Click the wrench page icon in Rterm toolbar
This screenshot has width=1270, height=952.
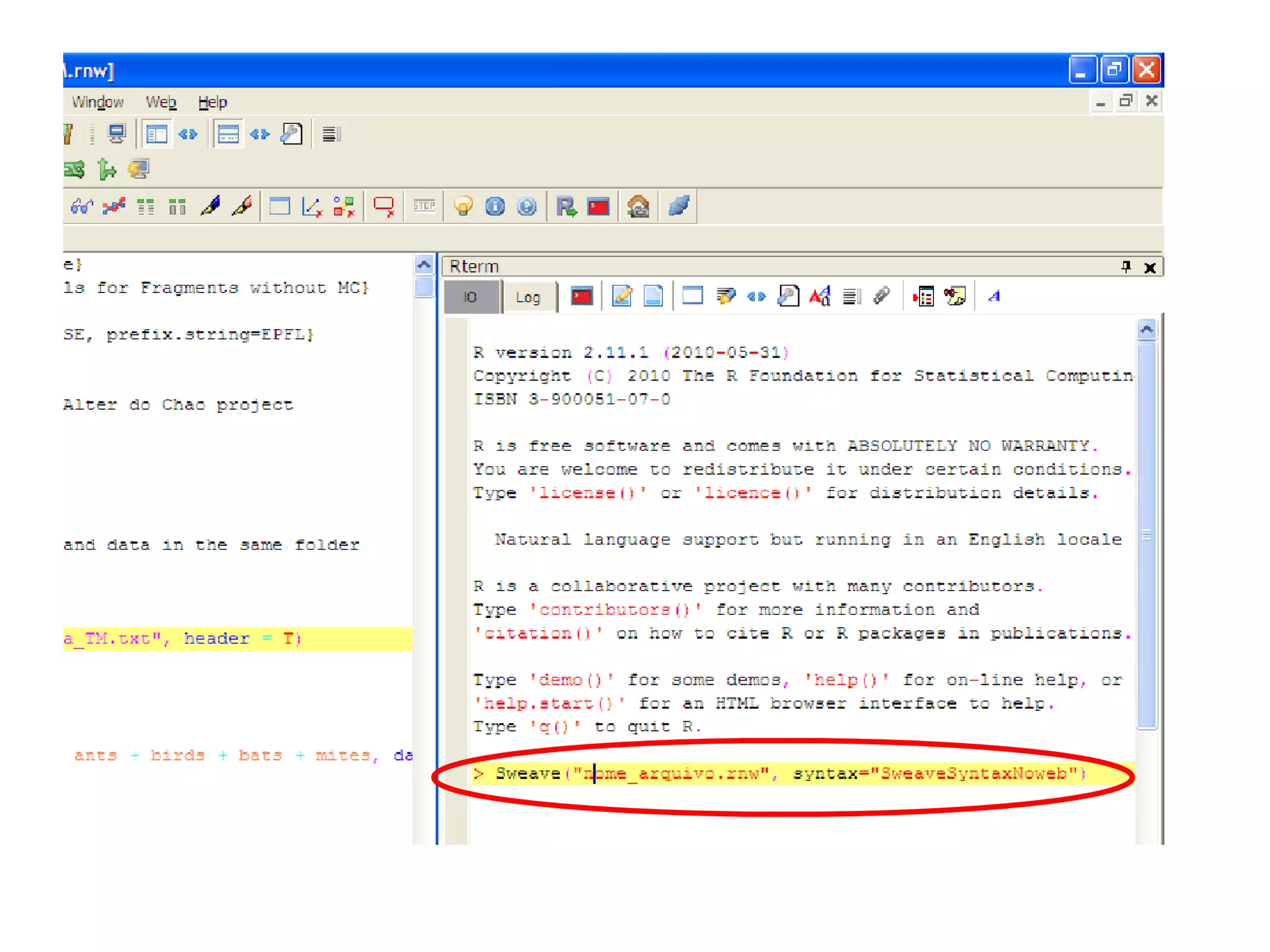point(788,296)
